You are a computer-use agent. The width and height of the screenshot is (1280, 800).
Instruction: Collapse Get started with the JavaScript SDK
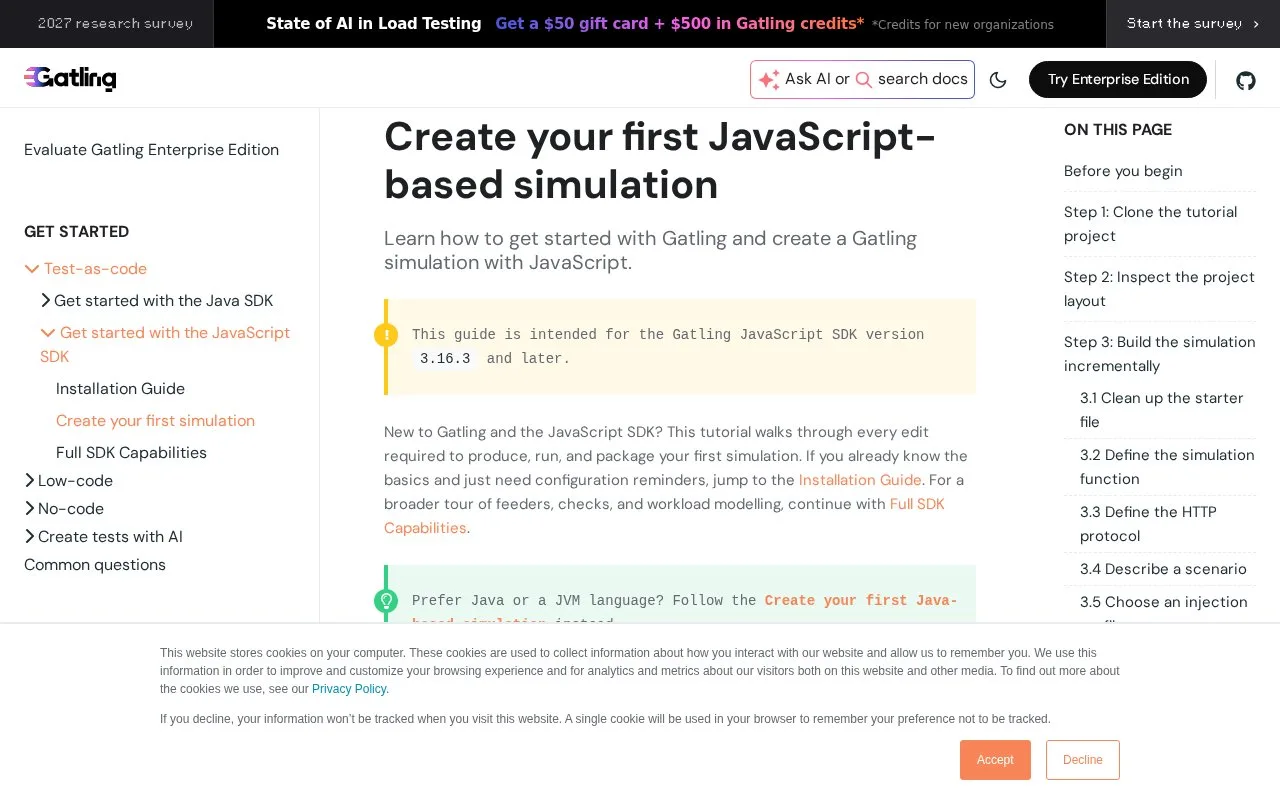(165, 345)
